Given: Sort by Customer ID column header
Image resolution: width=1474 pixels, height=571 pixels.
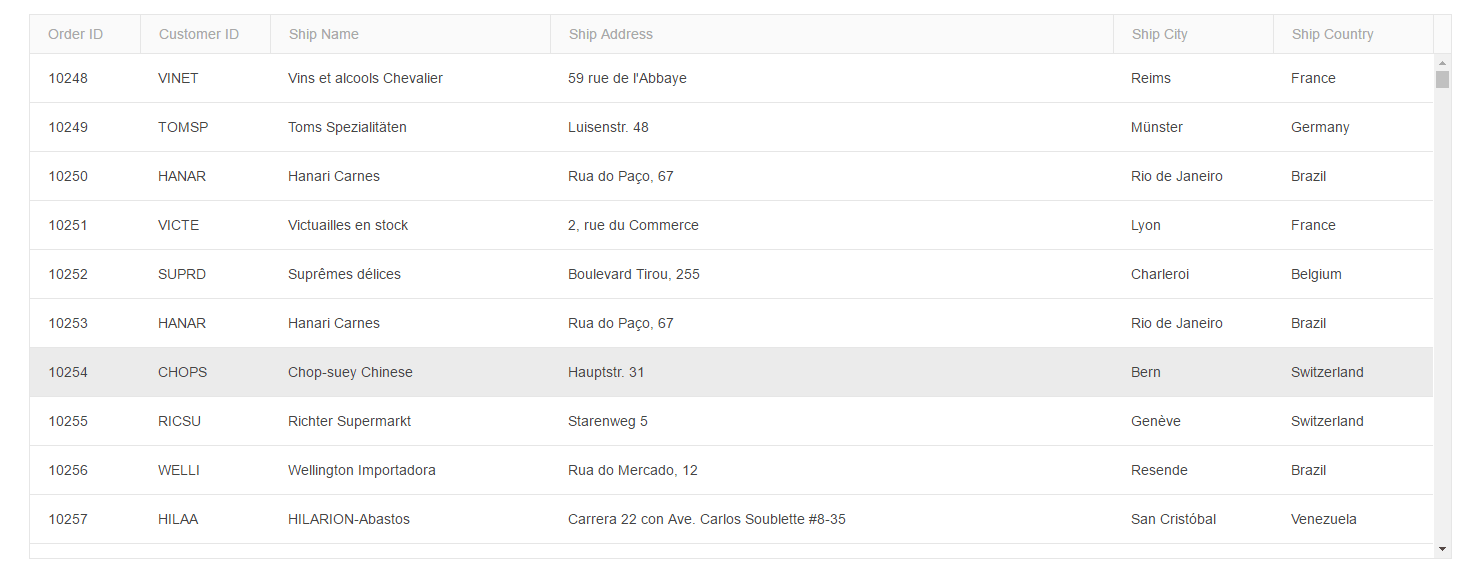Looking at the screenshot, I should click(206, 34).
